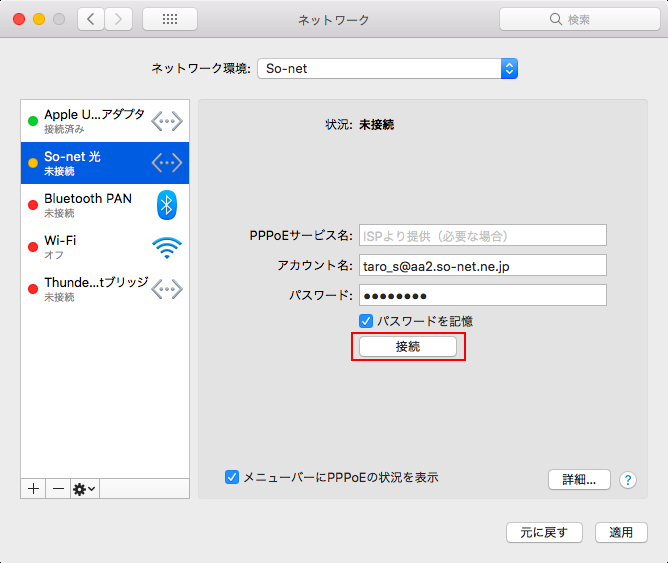Click the Thunderbolt bridge ethernet icon

(167, 289)
